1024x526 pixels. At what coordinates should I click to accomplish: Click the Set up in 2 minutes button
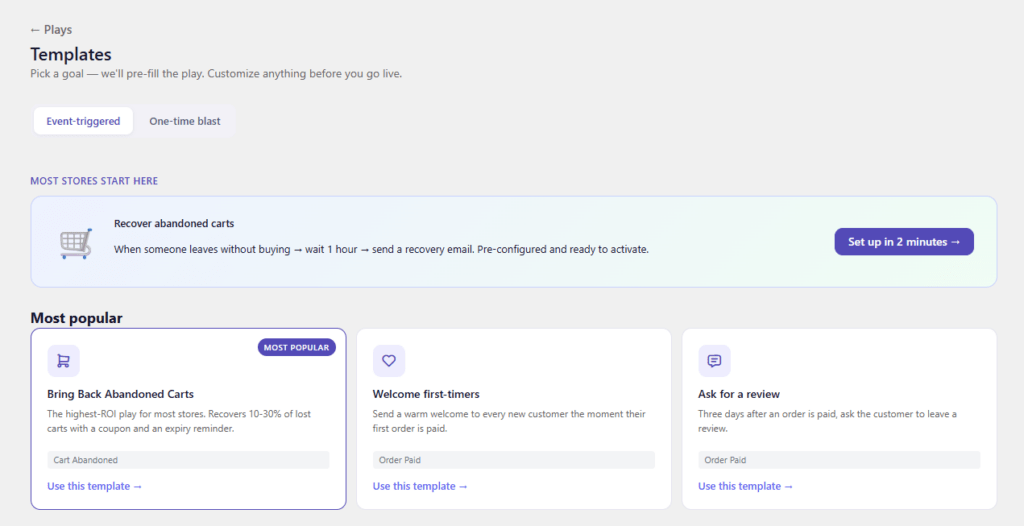coord(904,242)
